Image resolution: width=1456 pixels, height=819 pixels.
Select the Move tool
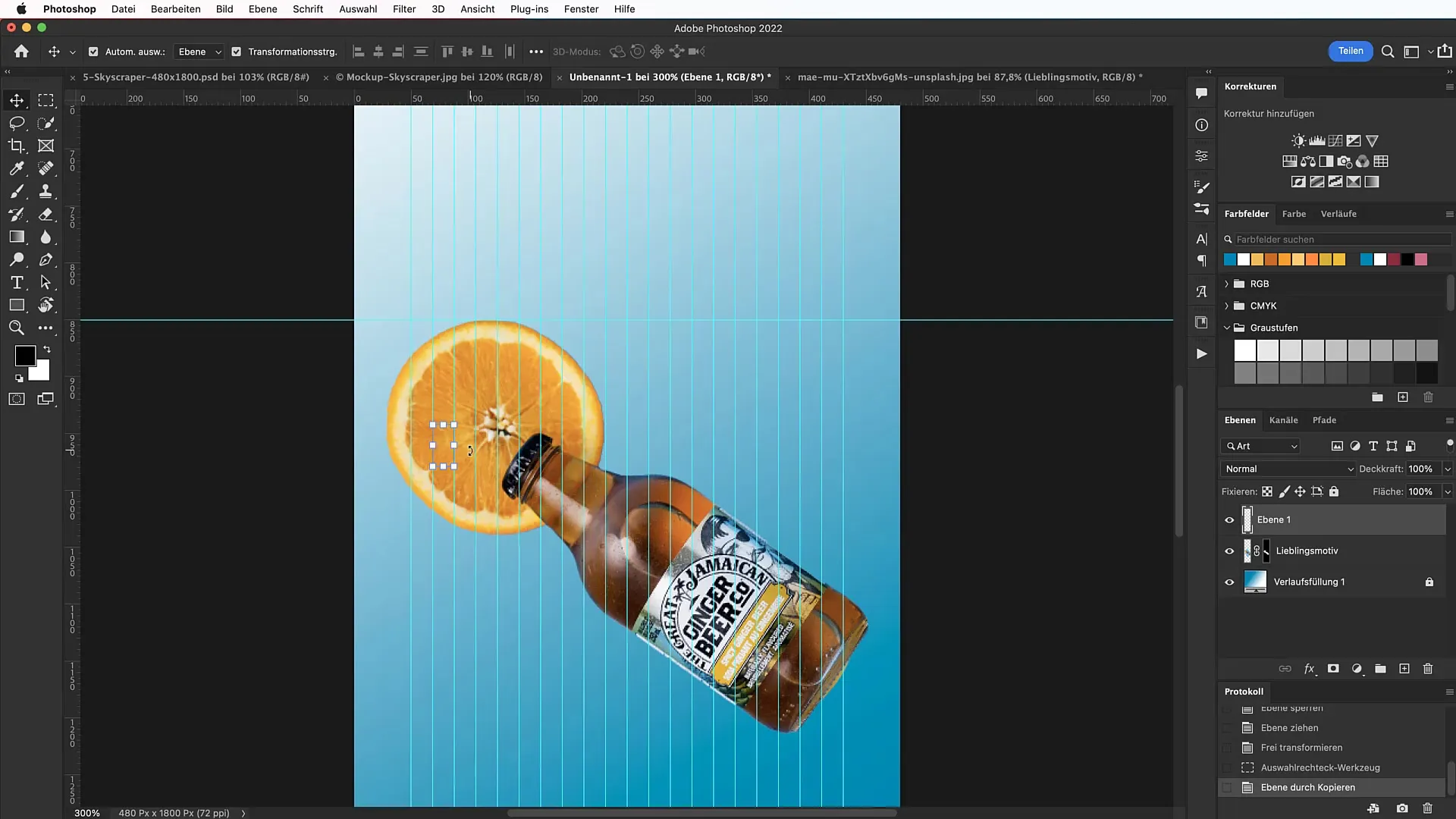17,100
